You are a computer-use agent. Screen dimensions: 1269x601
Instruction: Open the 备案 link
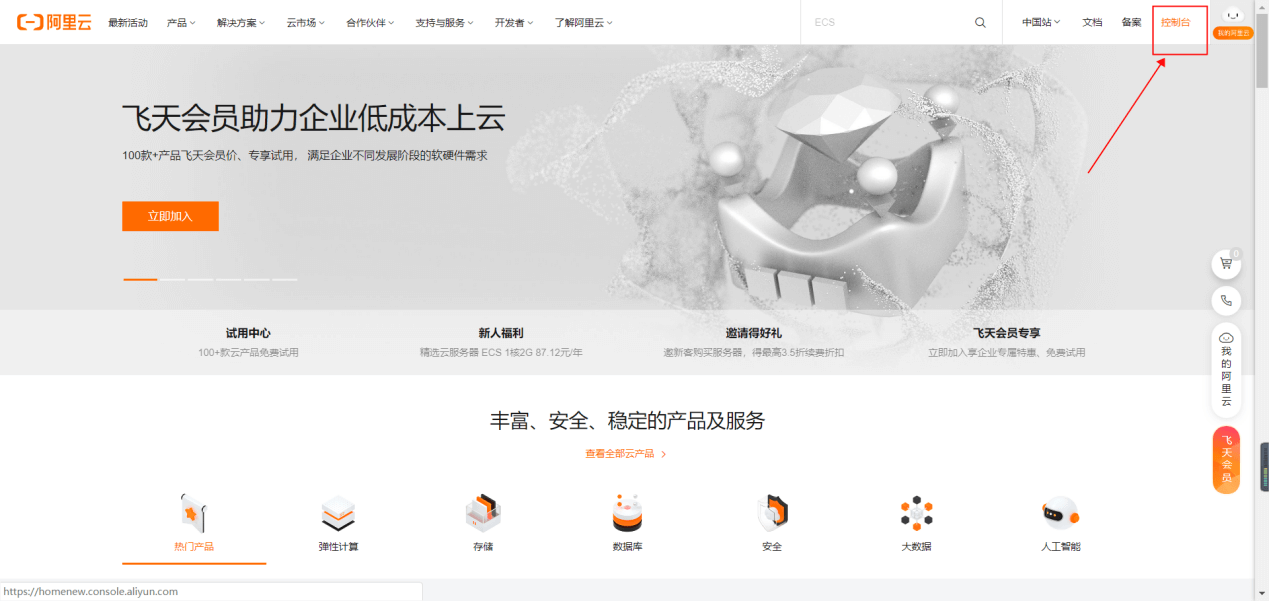[1131, 22]
